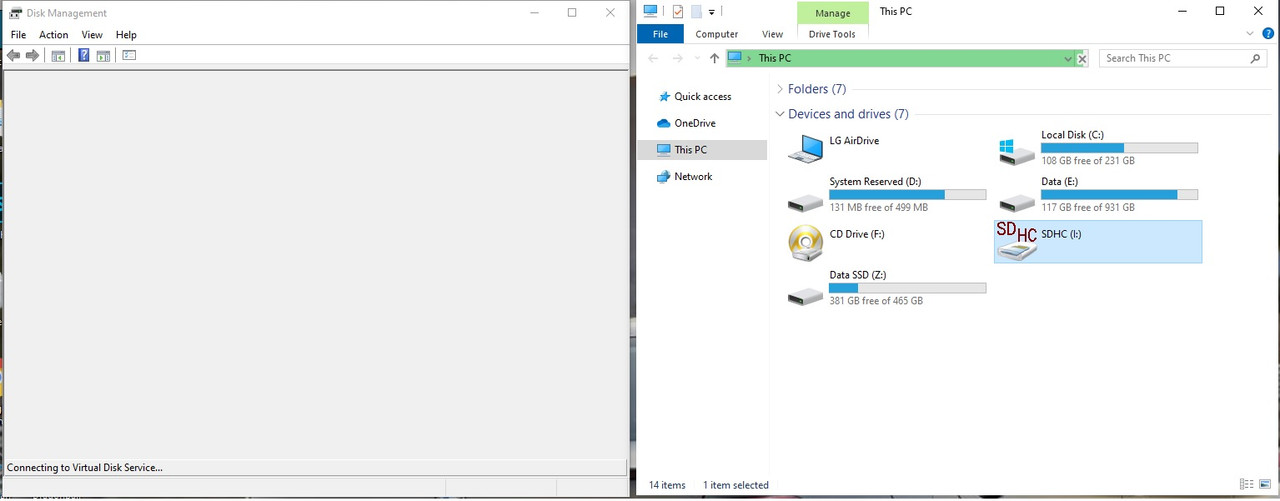Collapse the Devices and drives (7) group
Image resolution: width=1280 pixels, height=501 pixels.
780,114
